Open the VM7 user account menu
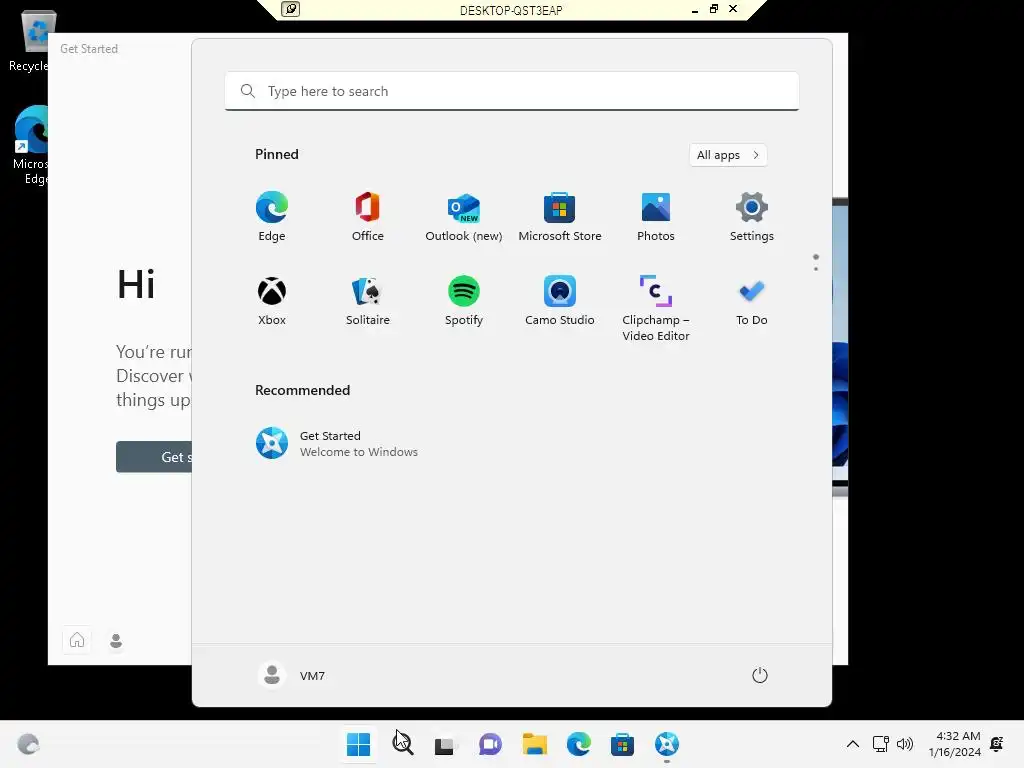The width and height of the screenshot is (1024, 768). pos(292,675)
